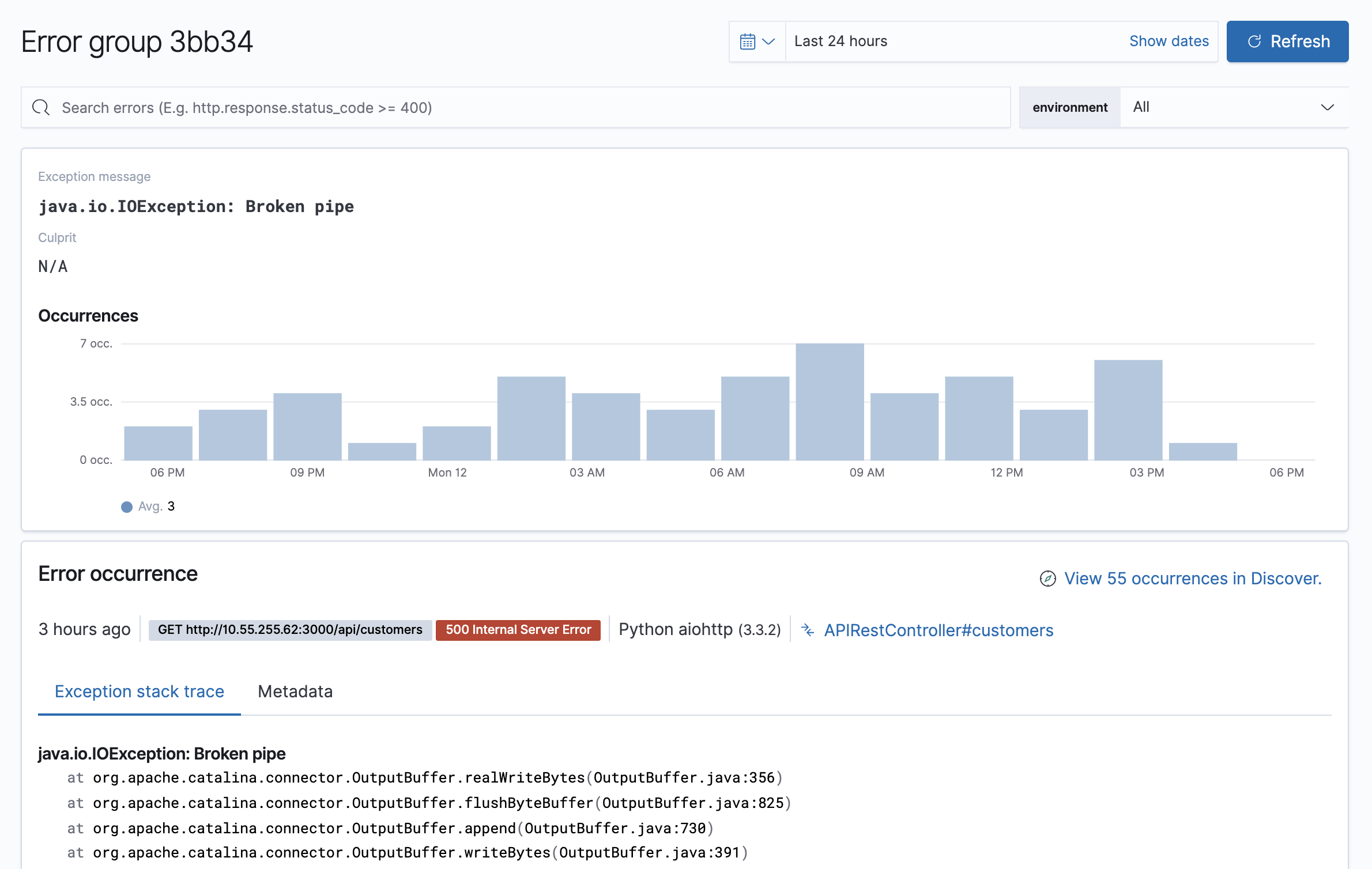This screenshot has width=1372, height=869.
Task: Click the transaction icon beside APIRestController#customers
Action: [806, 630]
